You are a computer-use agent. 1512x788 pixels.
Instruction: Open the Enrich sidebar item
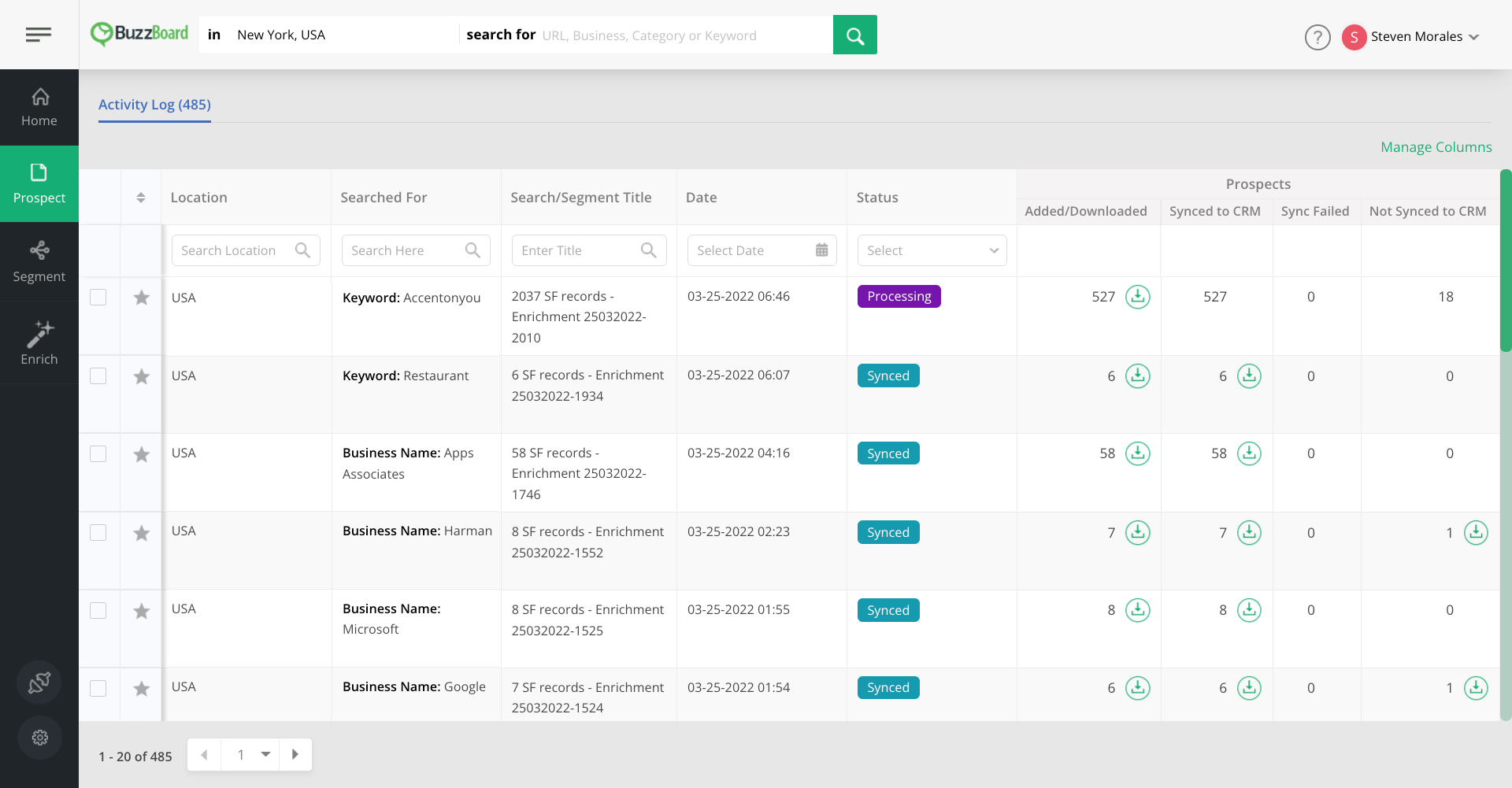click(x=39, y=343)
